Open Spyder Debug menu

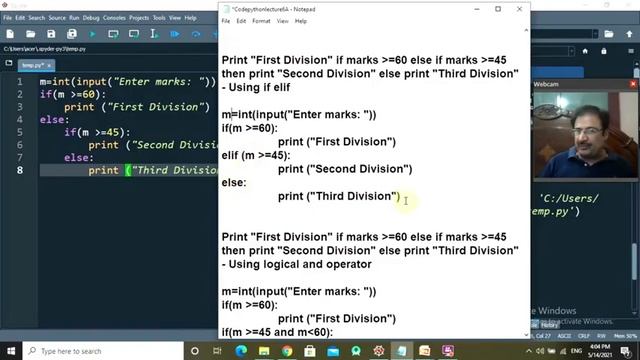[91, 18]
